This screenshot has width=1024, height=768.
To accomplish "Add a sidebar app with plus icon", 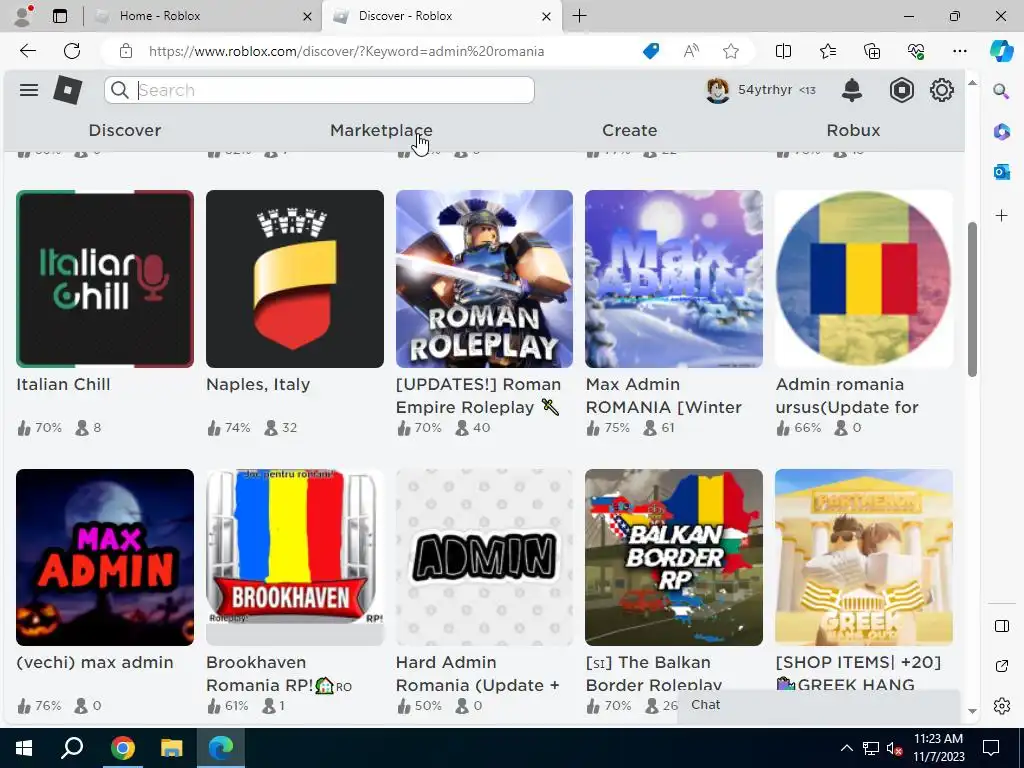I will [1001, 216].
